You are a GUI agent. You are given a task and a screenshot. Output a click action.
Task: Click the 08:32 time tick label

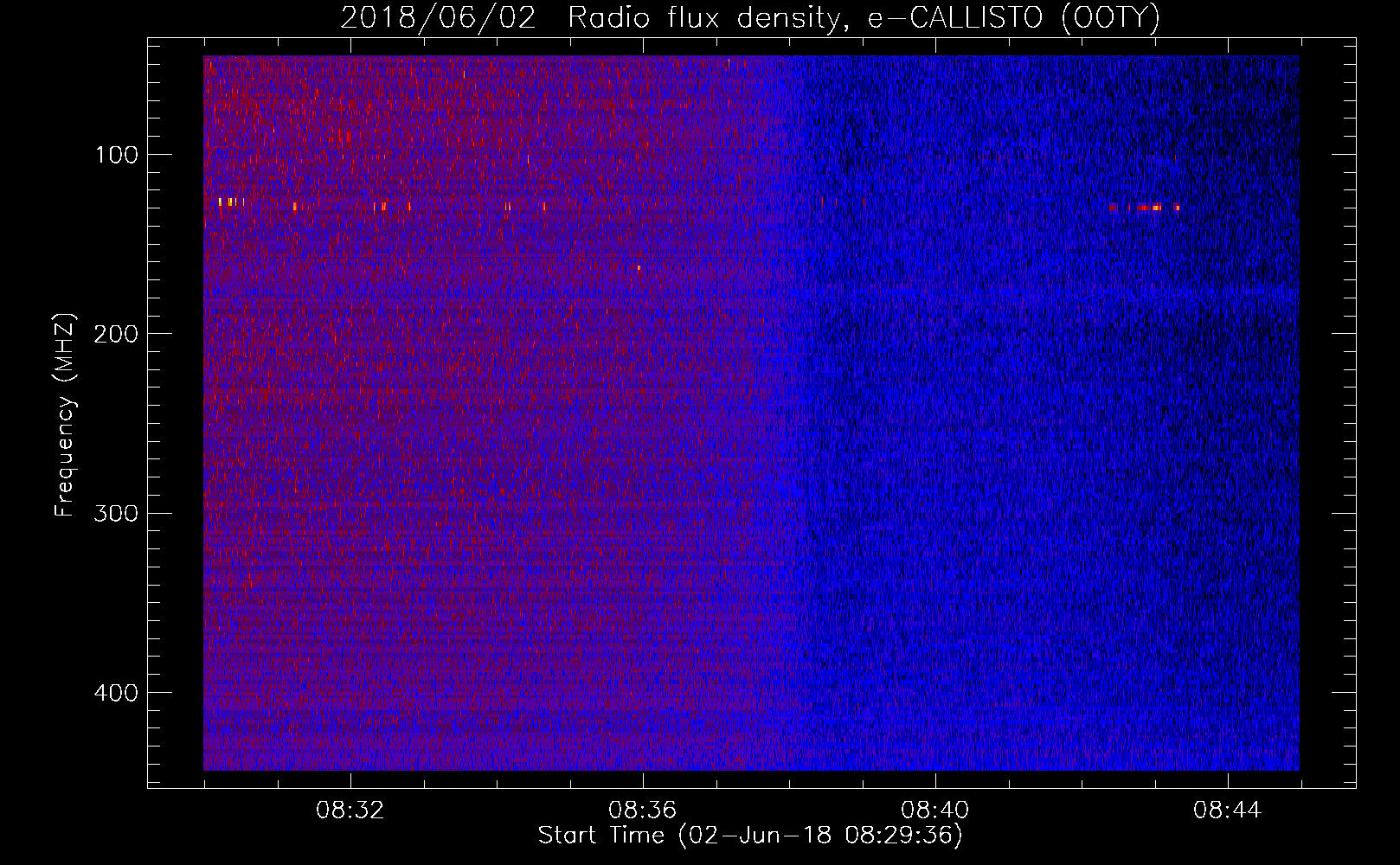coord(350,811)
